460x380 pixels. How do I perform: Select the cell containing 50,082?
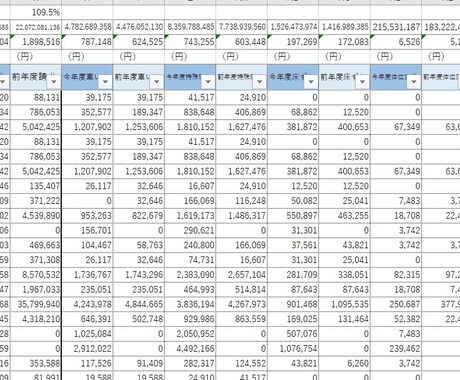pos(293,201)
